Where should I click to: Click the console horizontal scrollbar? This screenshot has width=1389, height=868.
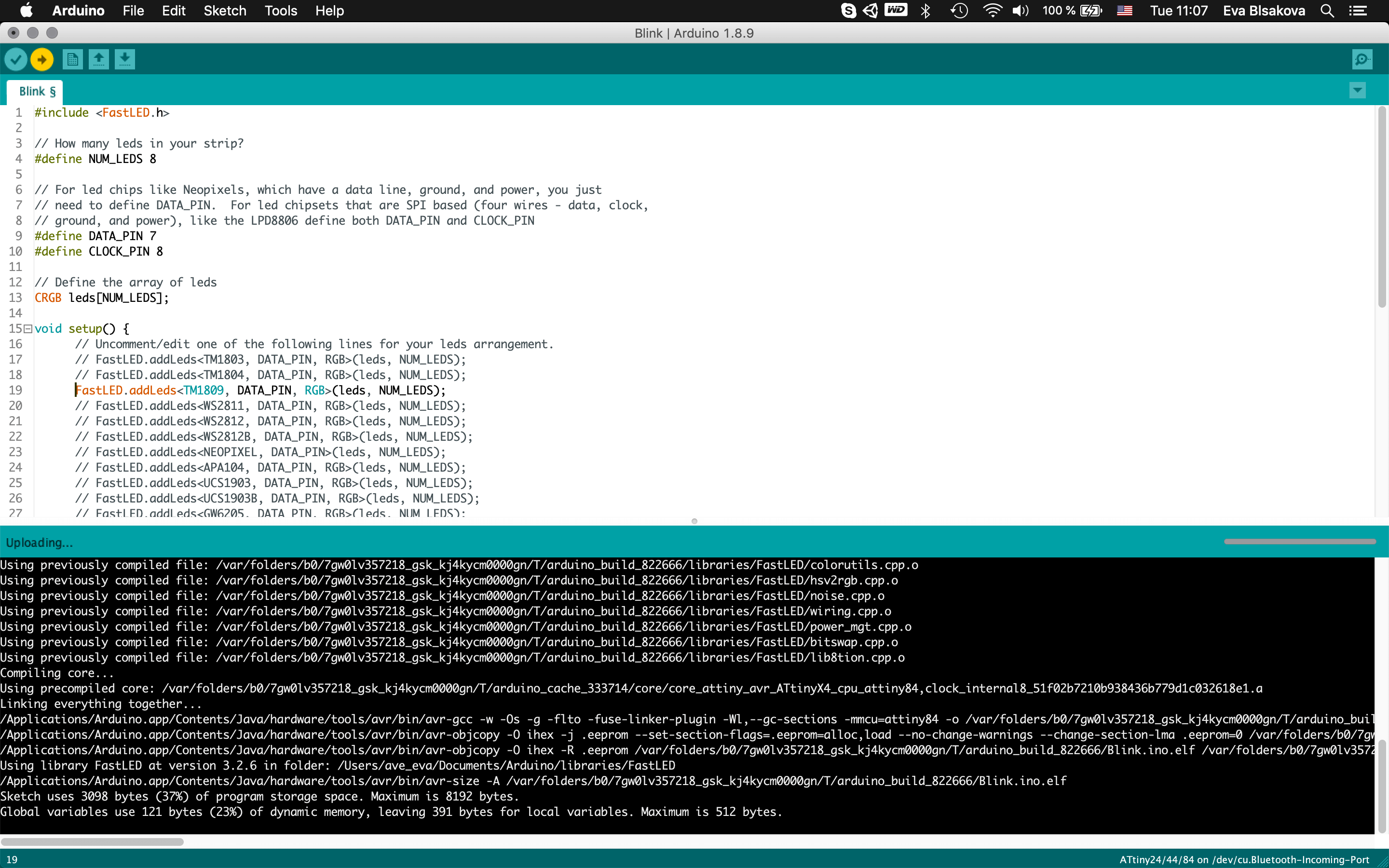point(92,841)
